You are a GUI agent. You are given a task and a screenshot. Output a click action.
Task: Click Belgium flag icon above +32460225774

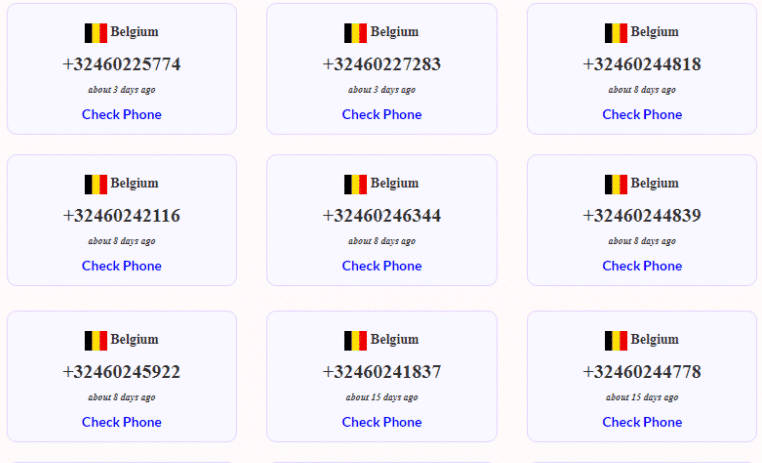96,33
